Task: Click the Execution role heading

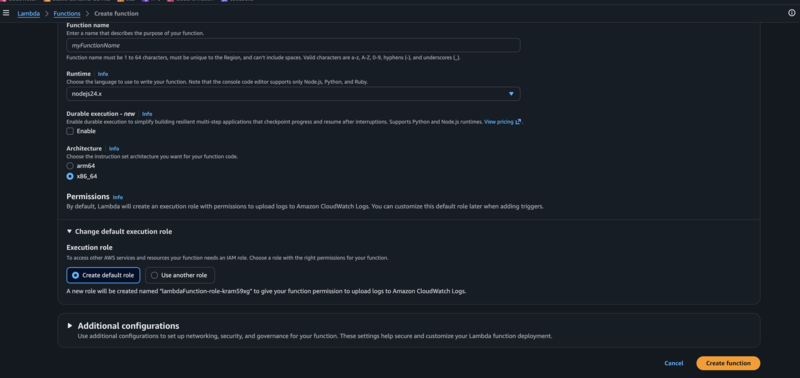Action: pos(89,248)
